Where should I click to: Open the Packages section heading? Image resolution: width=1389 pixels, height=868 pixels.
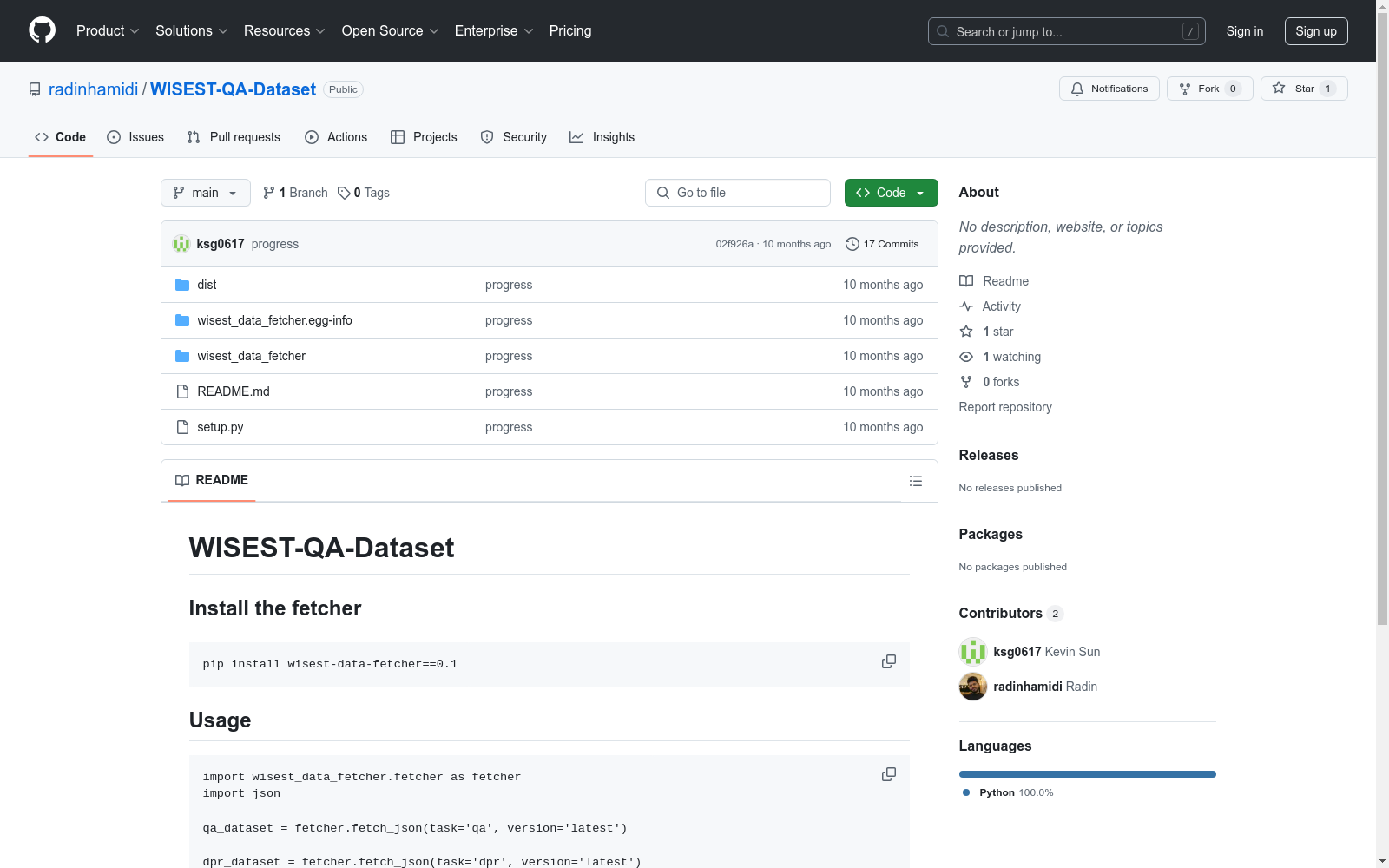coord(991,534)
